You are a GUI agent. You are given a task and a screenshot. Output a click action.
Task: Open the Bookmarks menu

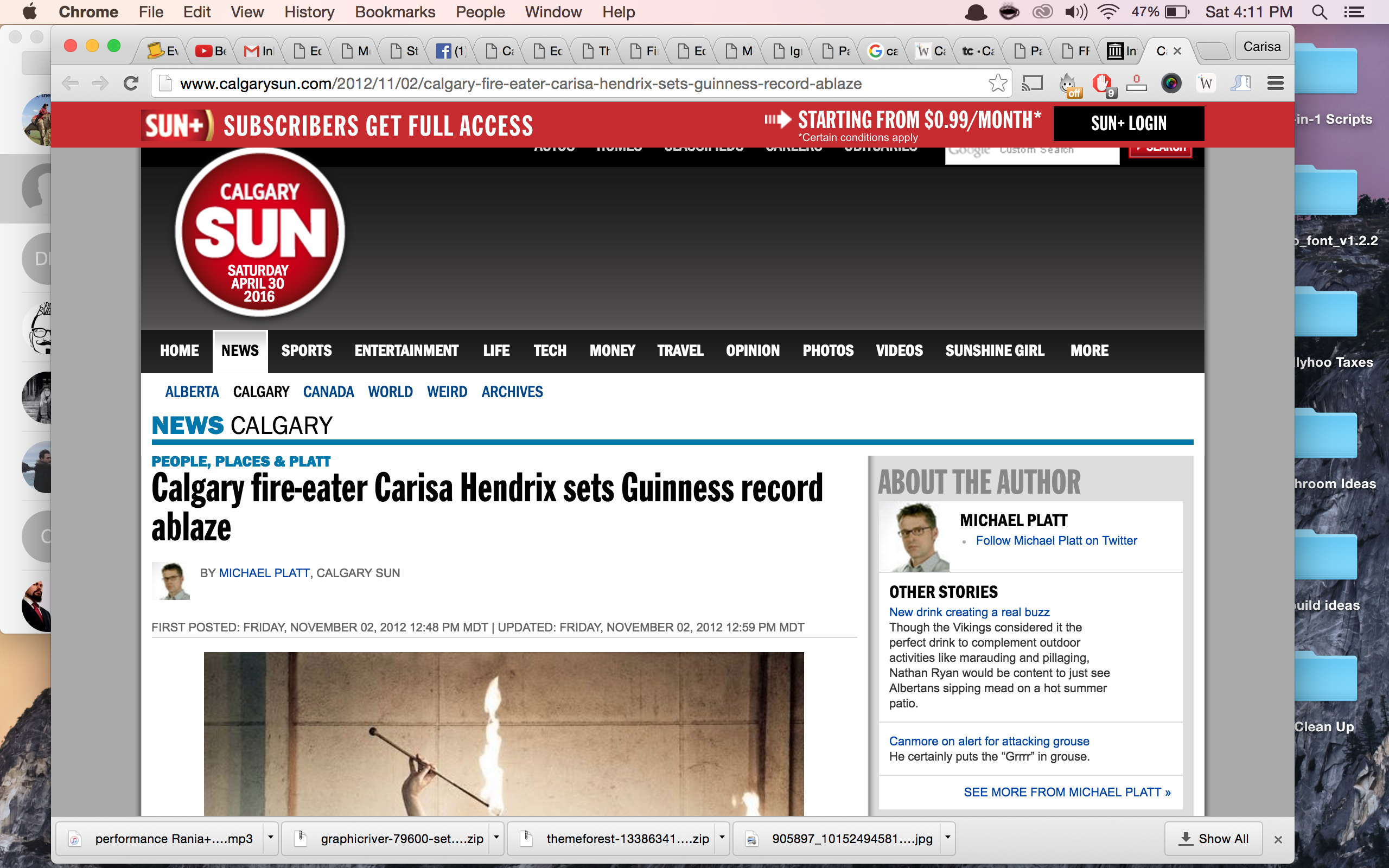point(395,12)
